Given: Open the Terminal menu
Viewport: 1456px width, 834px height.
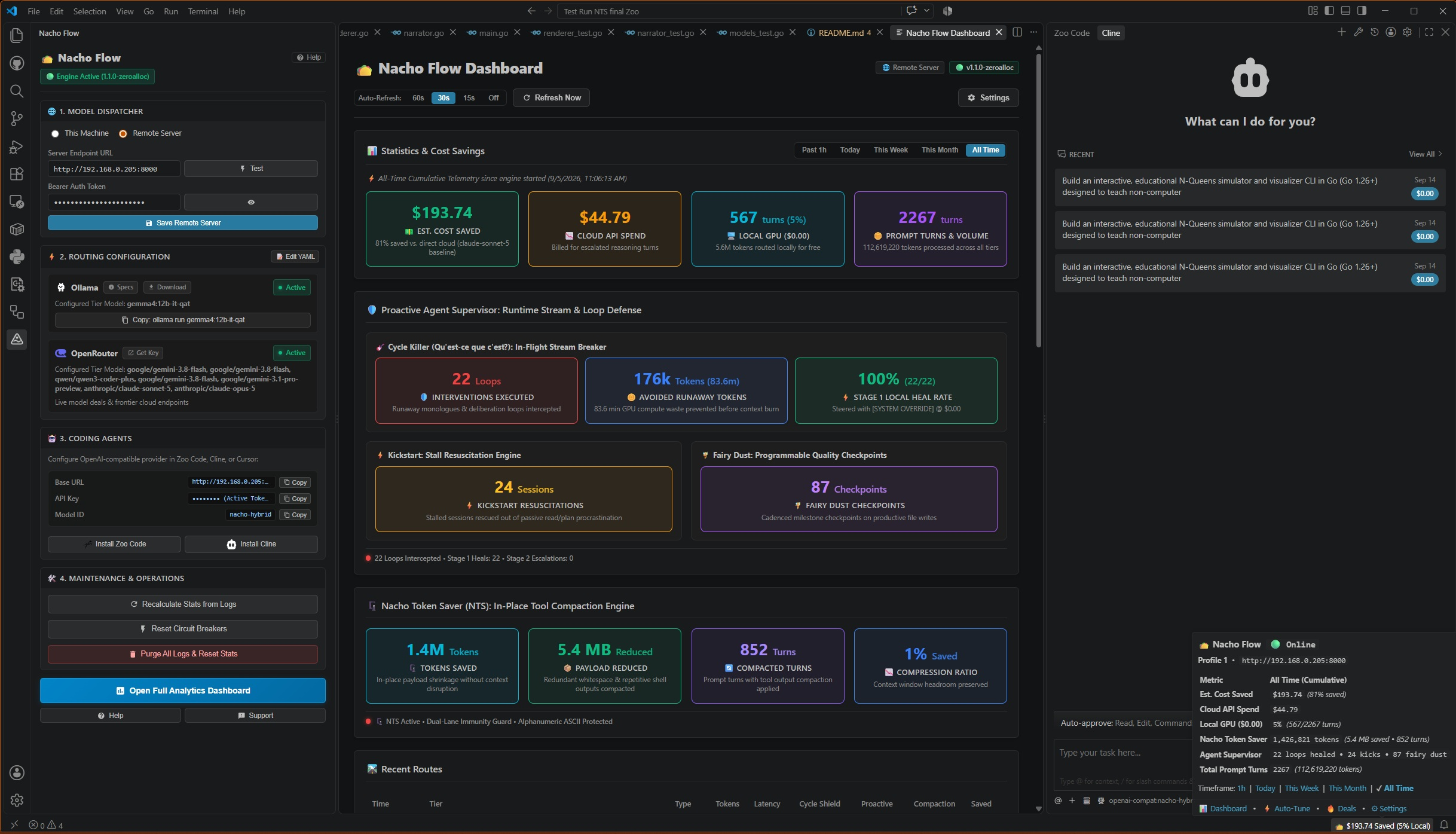Looking at the screenshot, I should [x=203, y=11].
